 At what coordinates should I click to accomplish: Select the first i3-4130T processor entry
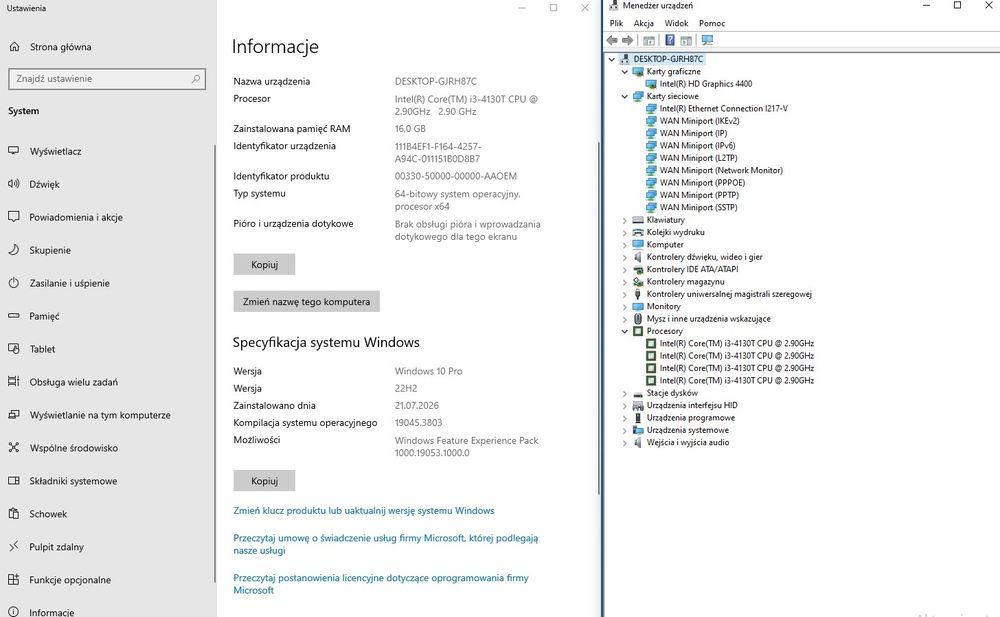(x=737, y=343)
